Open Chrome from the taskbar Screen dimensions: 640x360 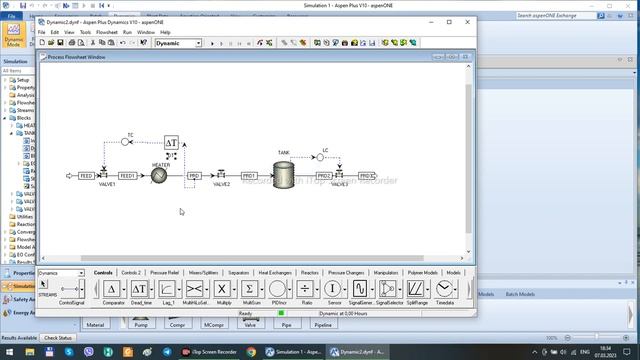[x=251, y=352]
